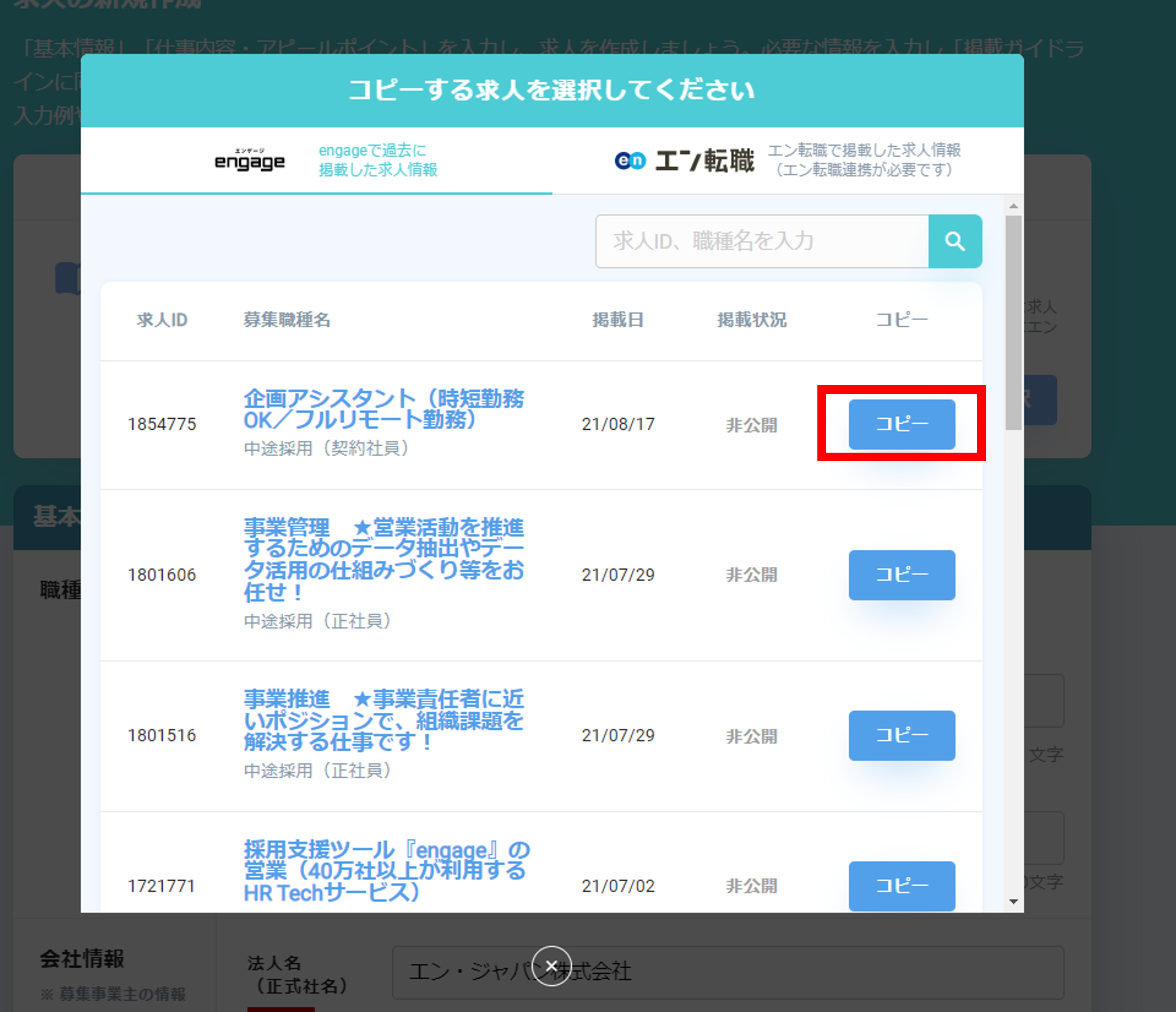1176x1012 pixels.
Task: Click the 掲載状況 column header
Action: pos(752,320)
